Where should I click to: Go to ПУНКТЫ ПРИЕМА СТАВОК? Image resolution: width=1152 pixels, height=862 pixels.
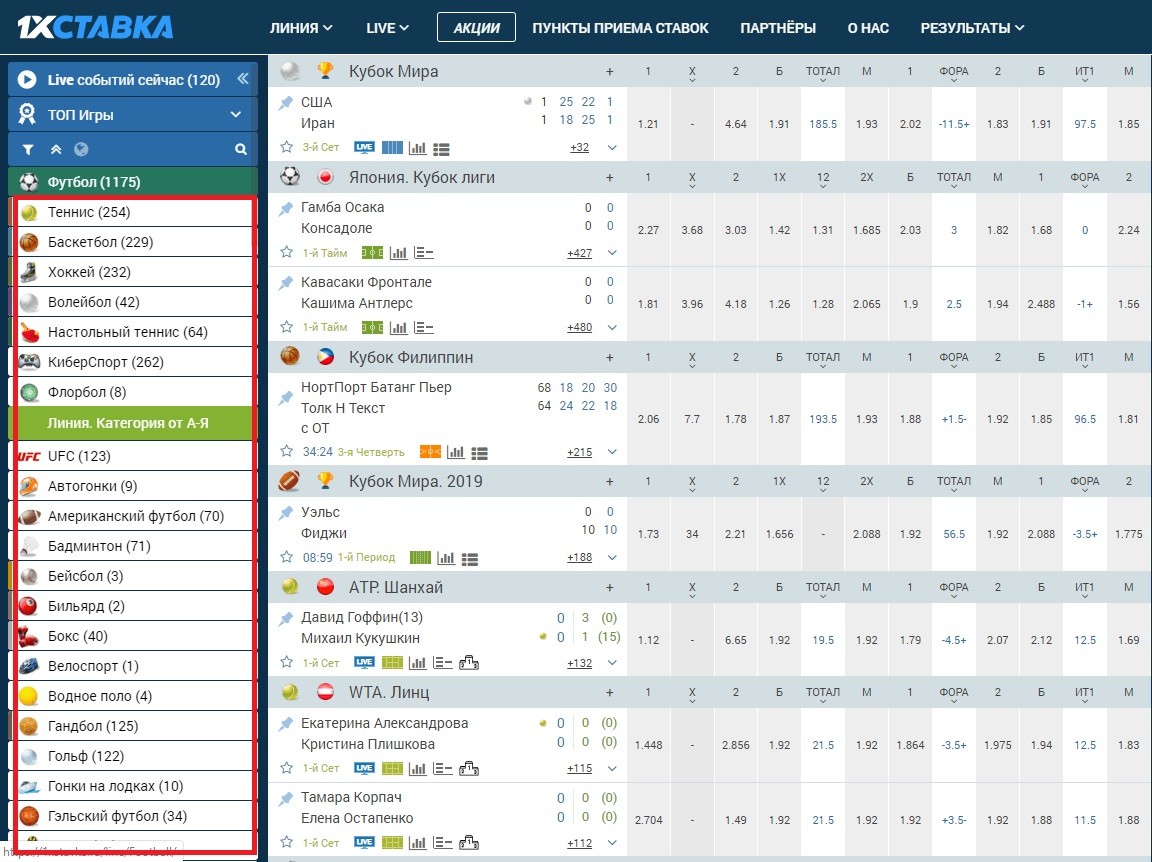tap(620, 28)
